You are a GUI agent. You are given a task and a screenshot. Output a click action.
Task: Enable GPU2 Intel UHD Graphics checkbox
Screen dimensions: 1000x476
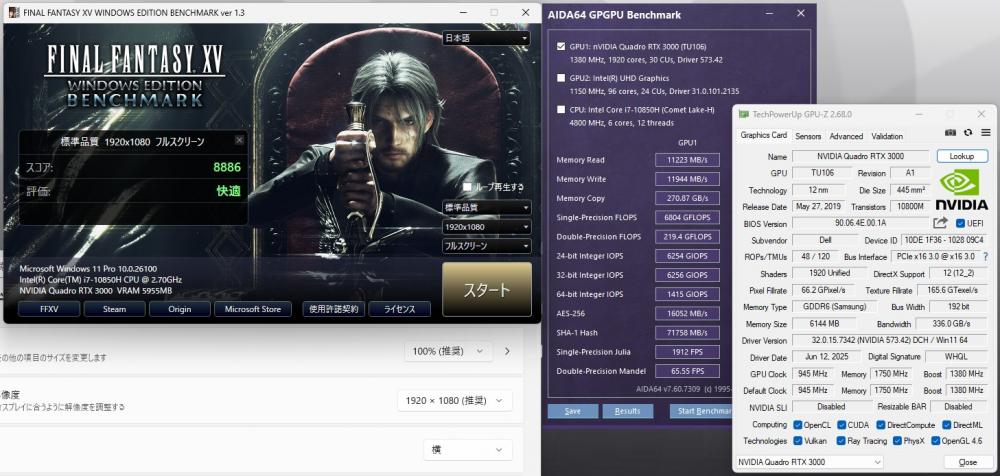pos(561,78)
